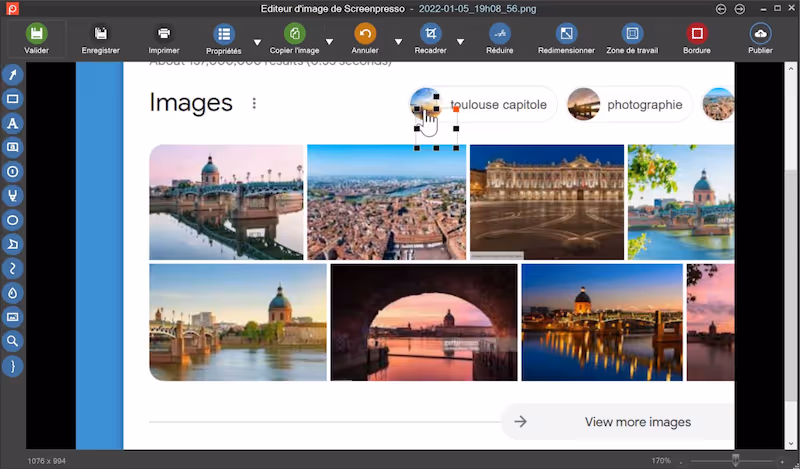Click the Valider save button
This screenshot has height=469, width=800.
pos(36,39)
